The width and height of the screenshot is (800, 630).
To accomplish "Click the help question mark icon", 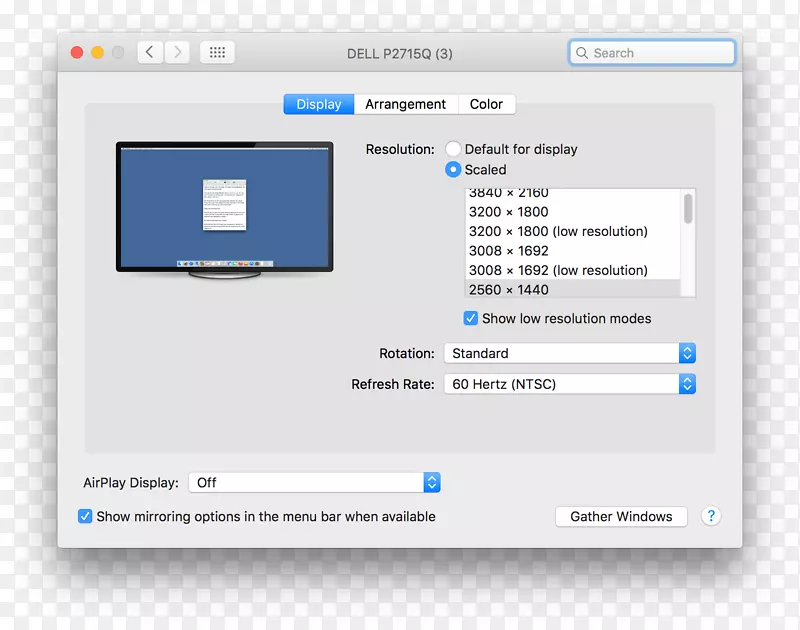I will click(711, 516).
